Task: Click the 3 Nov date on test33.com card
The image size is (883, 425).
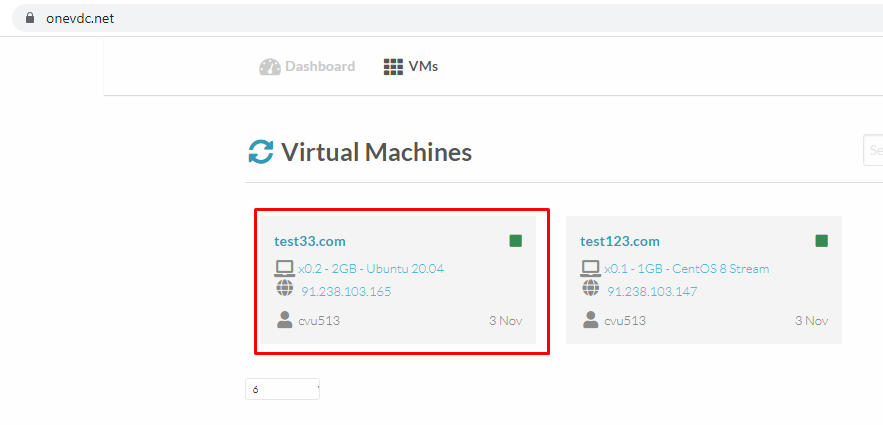Action: click(506, 321)
